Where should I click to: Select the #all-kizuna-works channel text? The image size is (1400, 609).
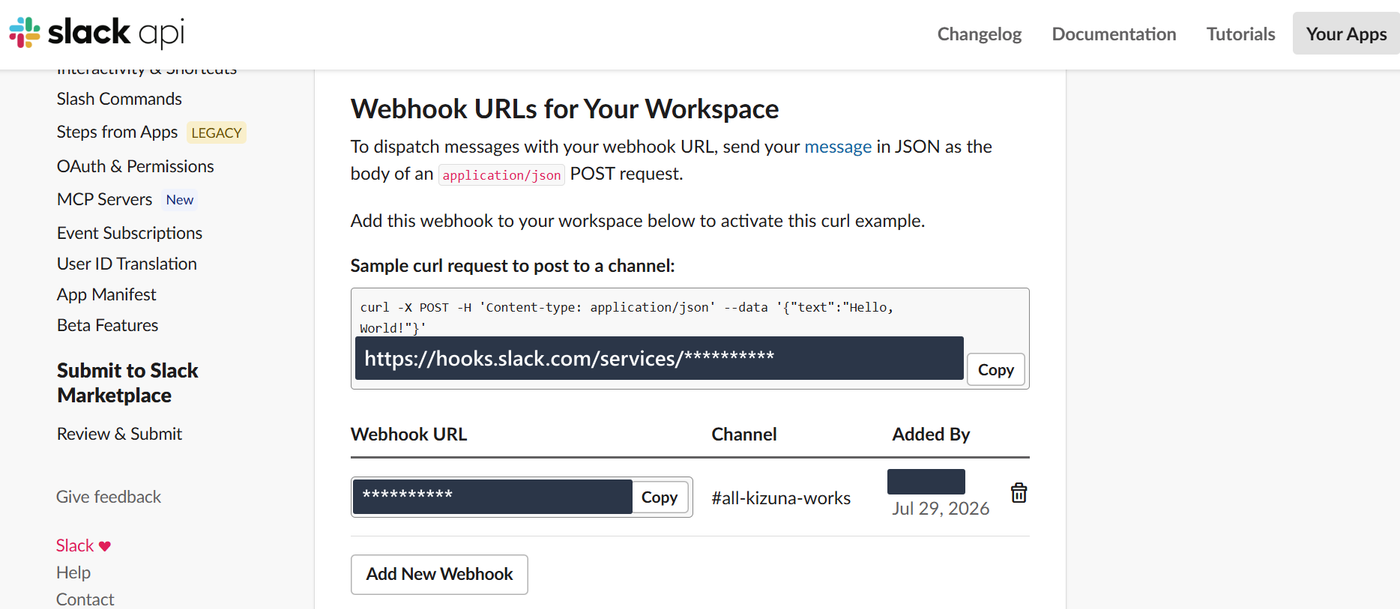pos(781,498)
